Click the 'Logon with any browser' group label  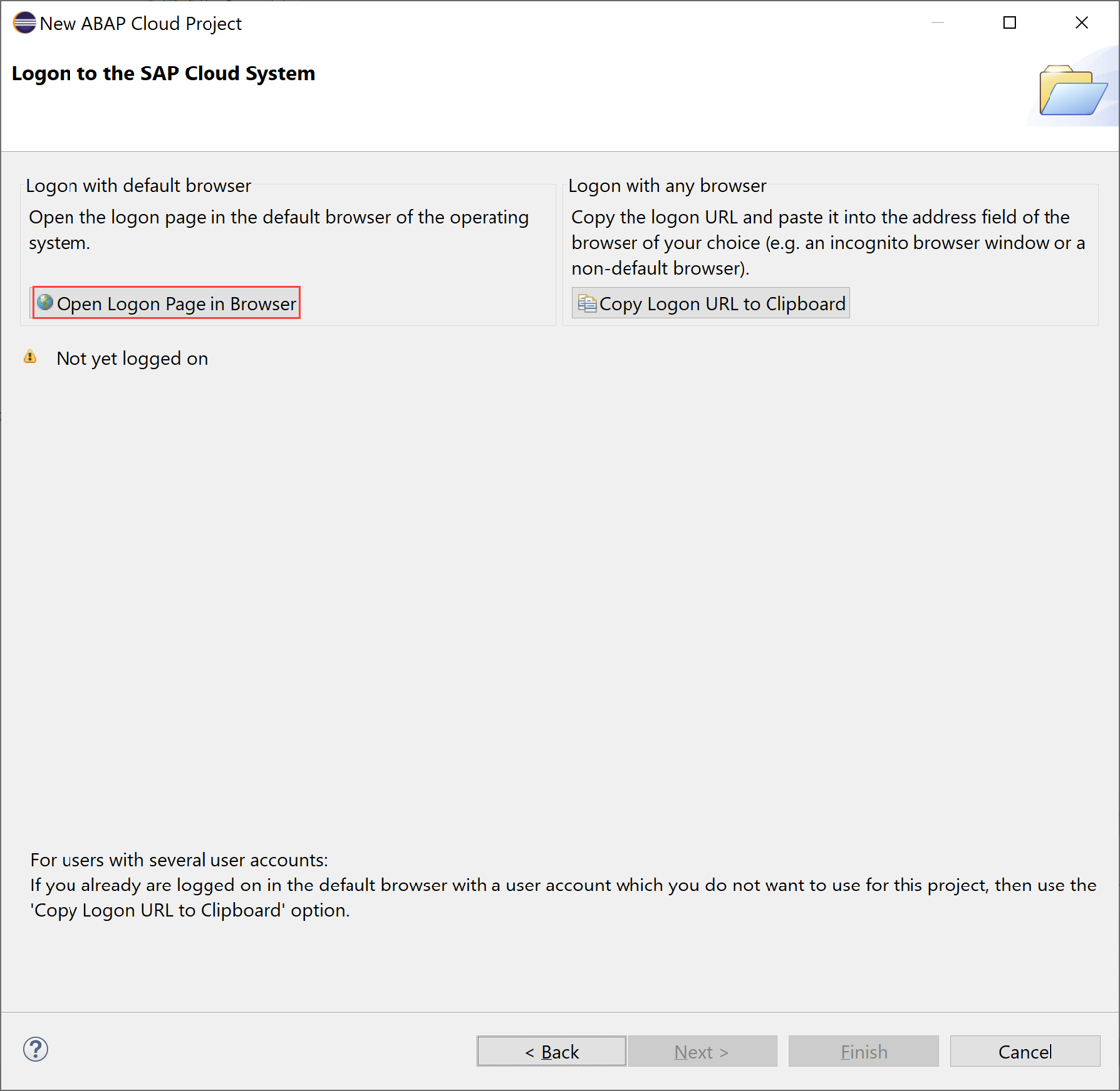coord(667,185)
